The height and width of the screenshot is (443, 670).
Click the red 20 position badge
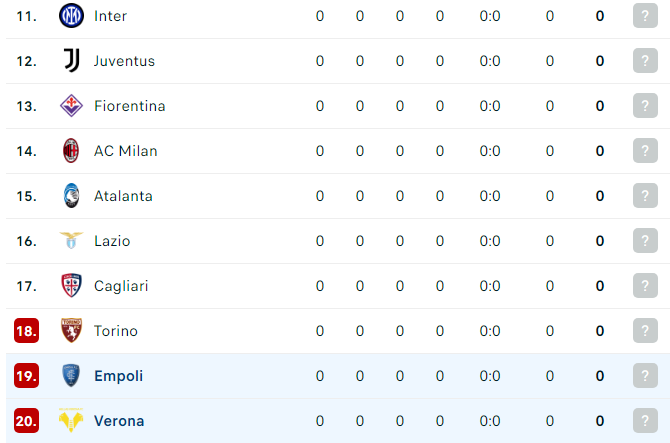(26, 421)
